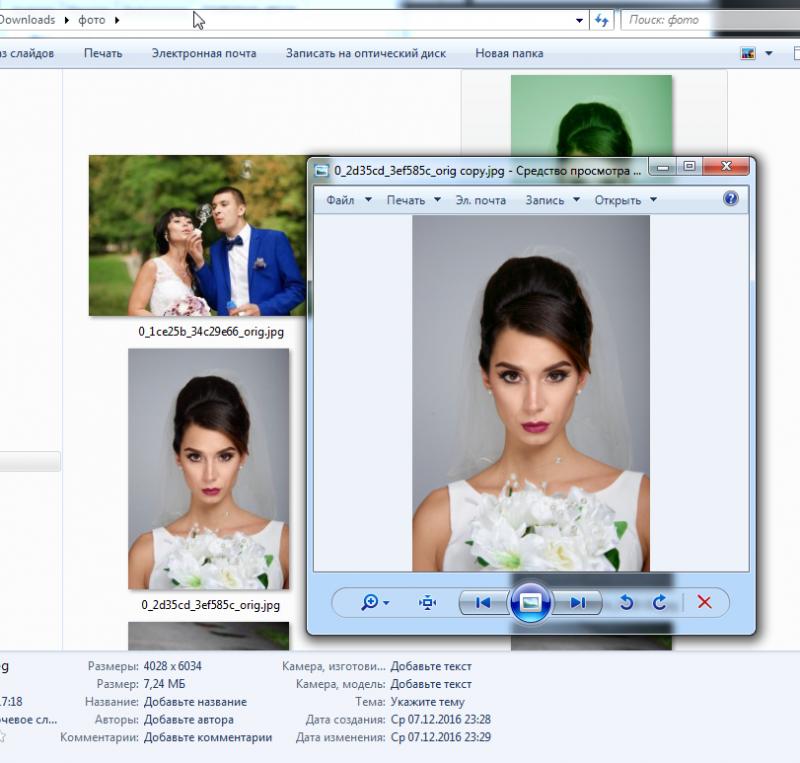Click Добавьте название in details pane
Image resolution: width=800 pixels, height=763 pixels.
click(x=195, y=702)
